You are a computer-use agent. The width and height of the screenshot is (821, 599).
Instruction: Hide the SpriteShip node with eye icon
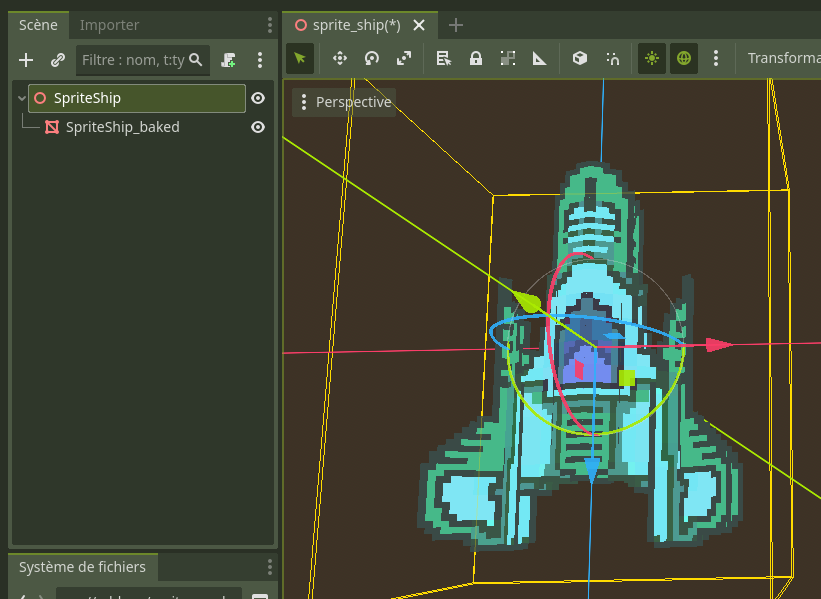[x=258, y=98]
